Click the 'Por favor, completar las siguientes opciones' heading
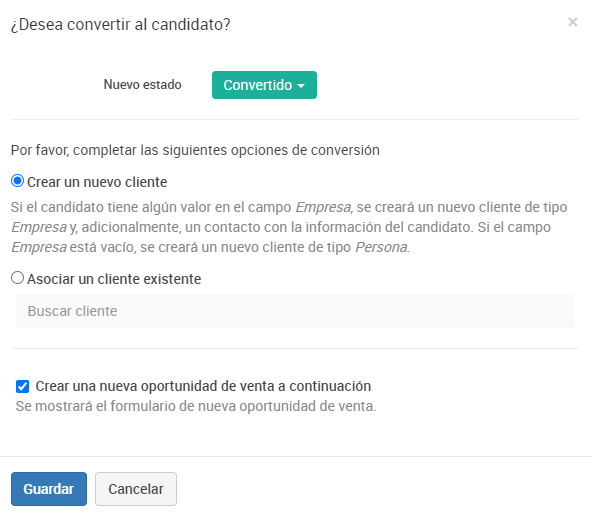This screenshot has height=520, width=592. 195,150
